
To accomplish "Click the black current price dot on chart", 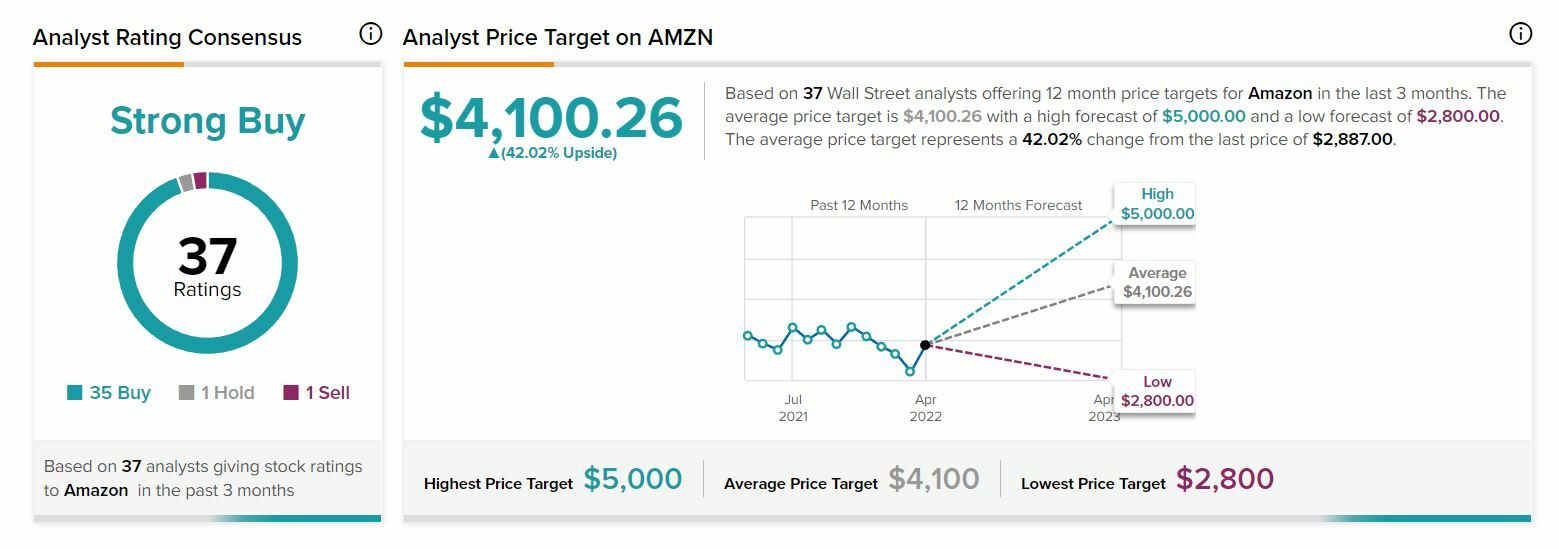I will (925, 345).
